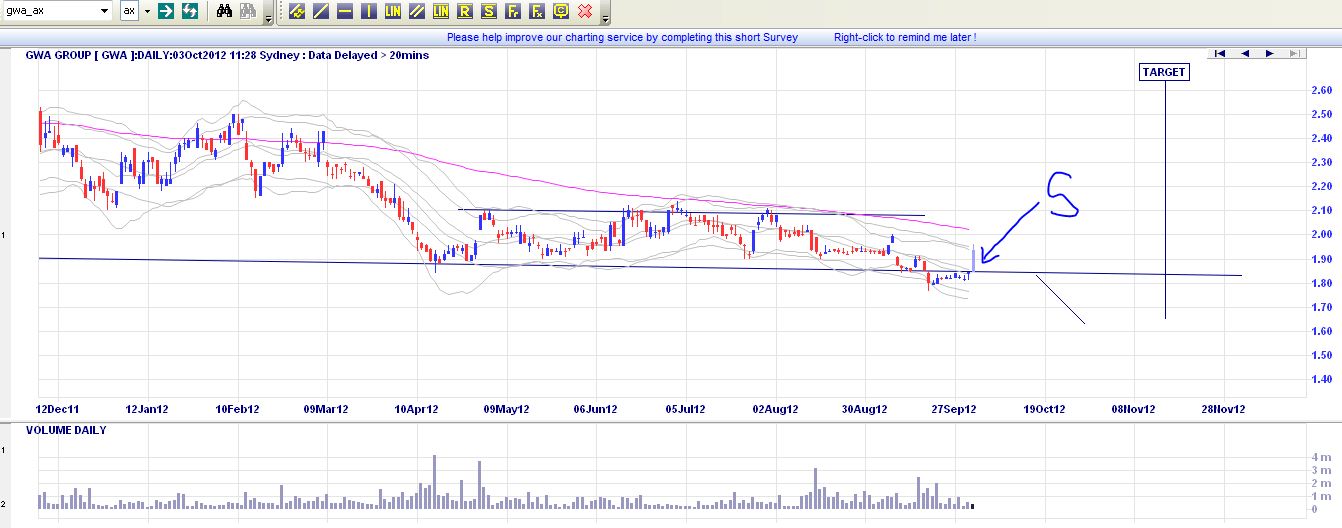The image size is (1342, 528).
Task: Click the ax exchange input field
Action: (x=129, y=11)
